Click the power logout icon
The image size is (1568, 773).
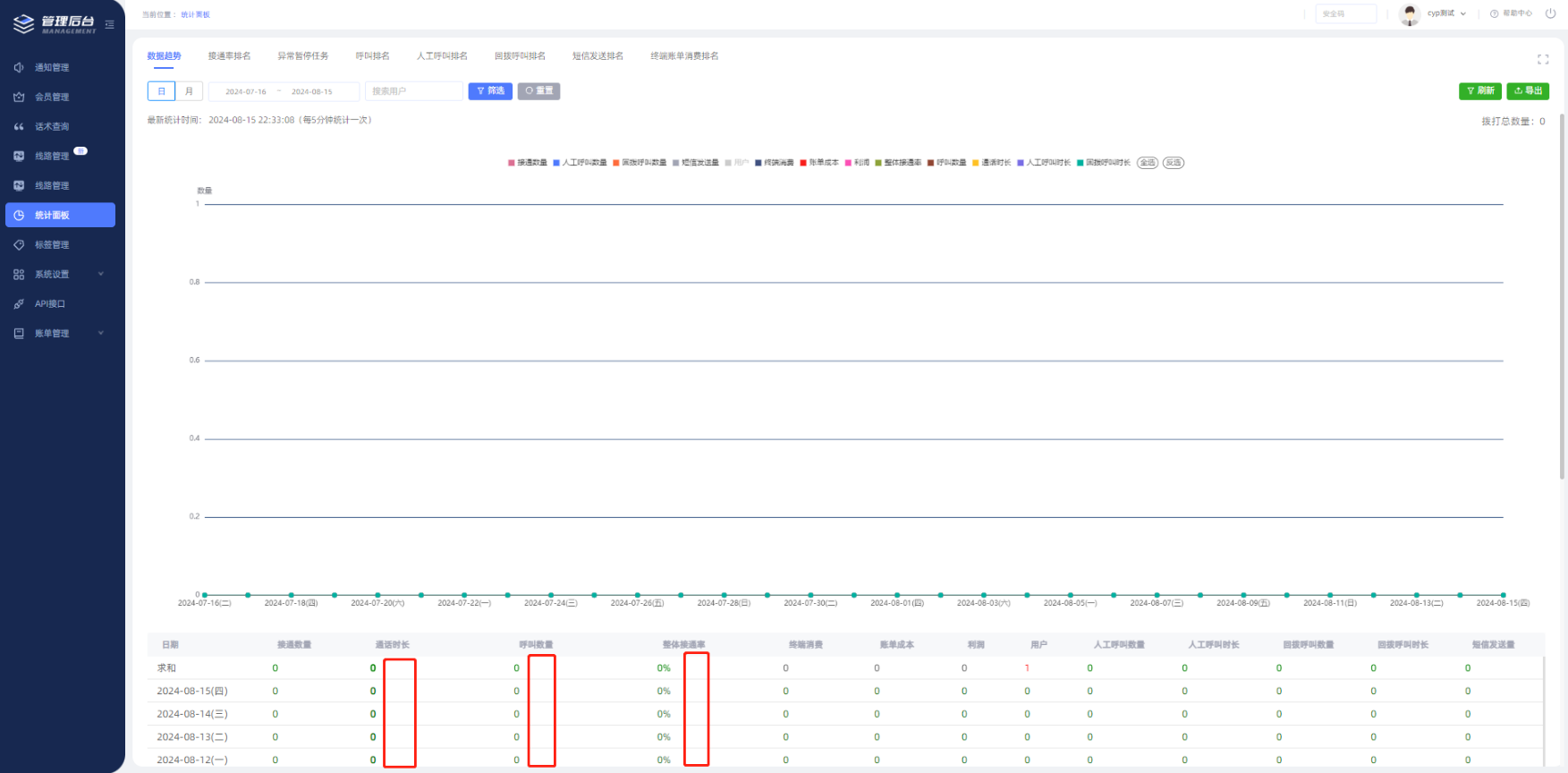click(x=1550, y=13)
